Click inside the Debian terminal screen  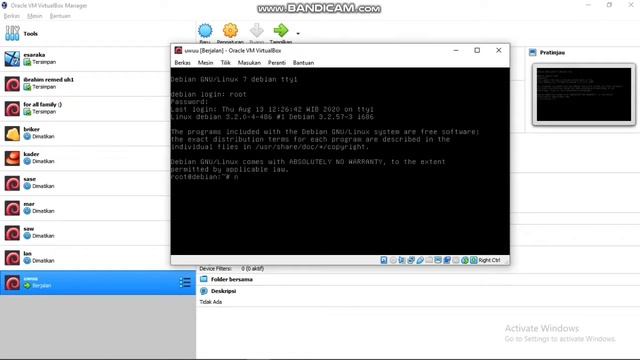click(340, 161)
